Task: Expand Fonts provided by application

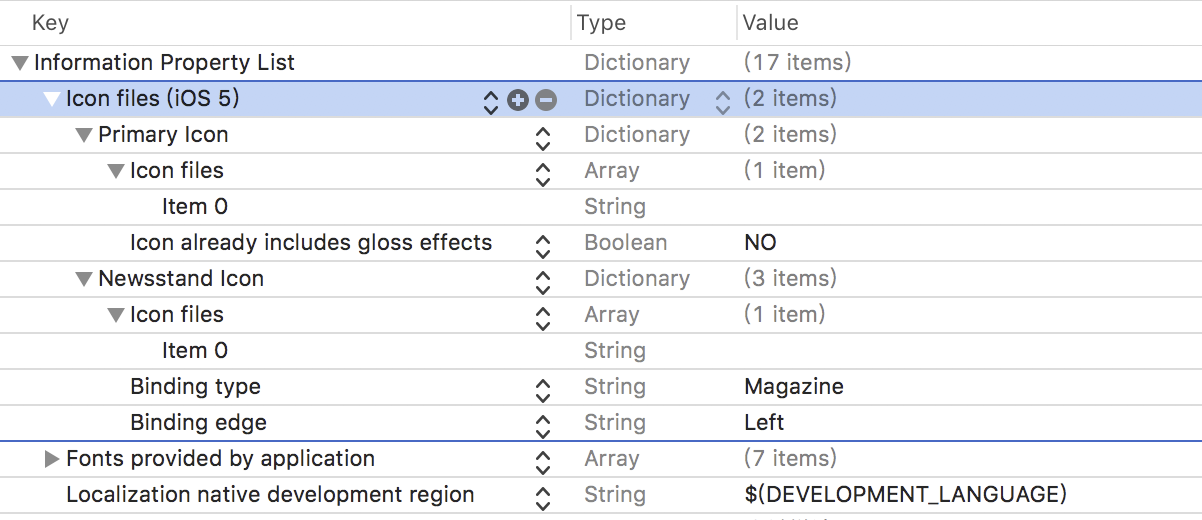Action: [x=52, y=459]
